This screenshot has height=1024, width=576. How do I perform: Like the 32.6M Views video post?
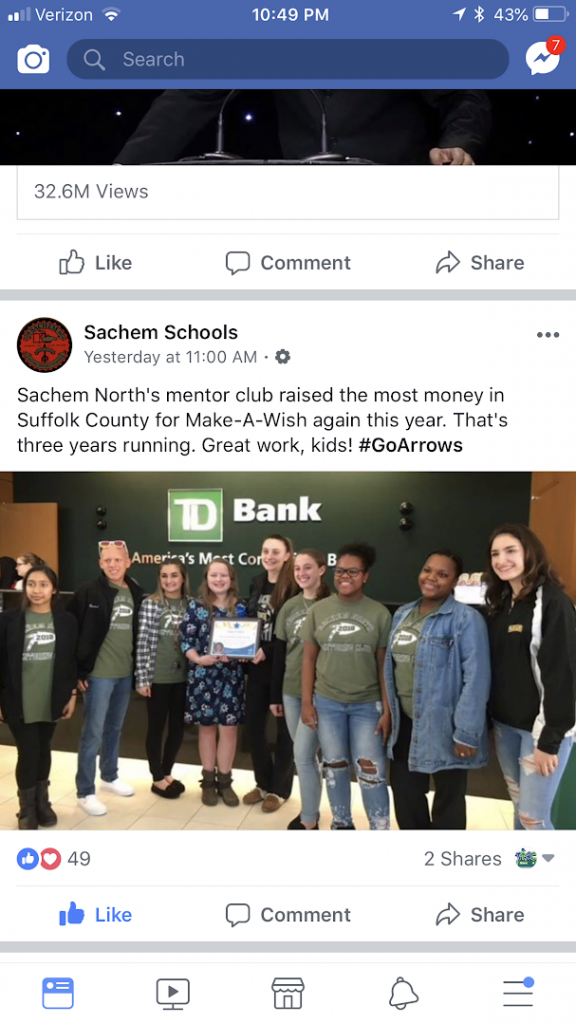(96, 263)
